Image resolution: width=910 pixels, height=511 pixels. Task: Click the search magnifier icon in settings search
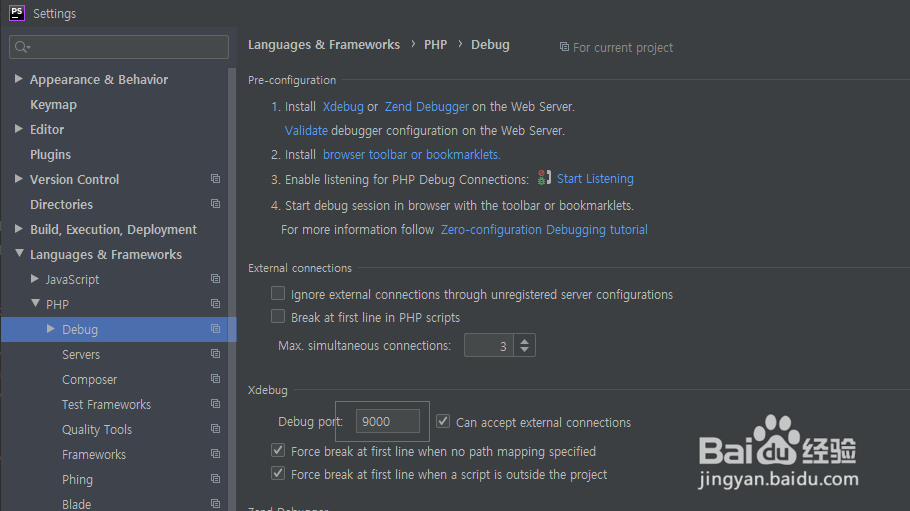[x=22, y=47]
